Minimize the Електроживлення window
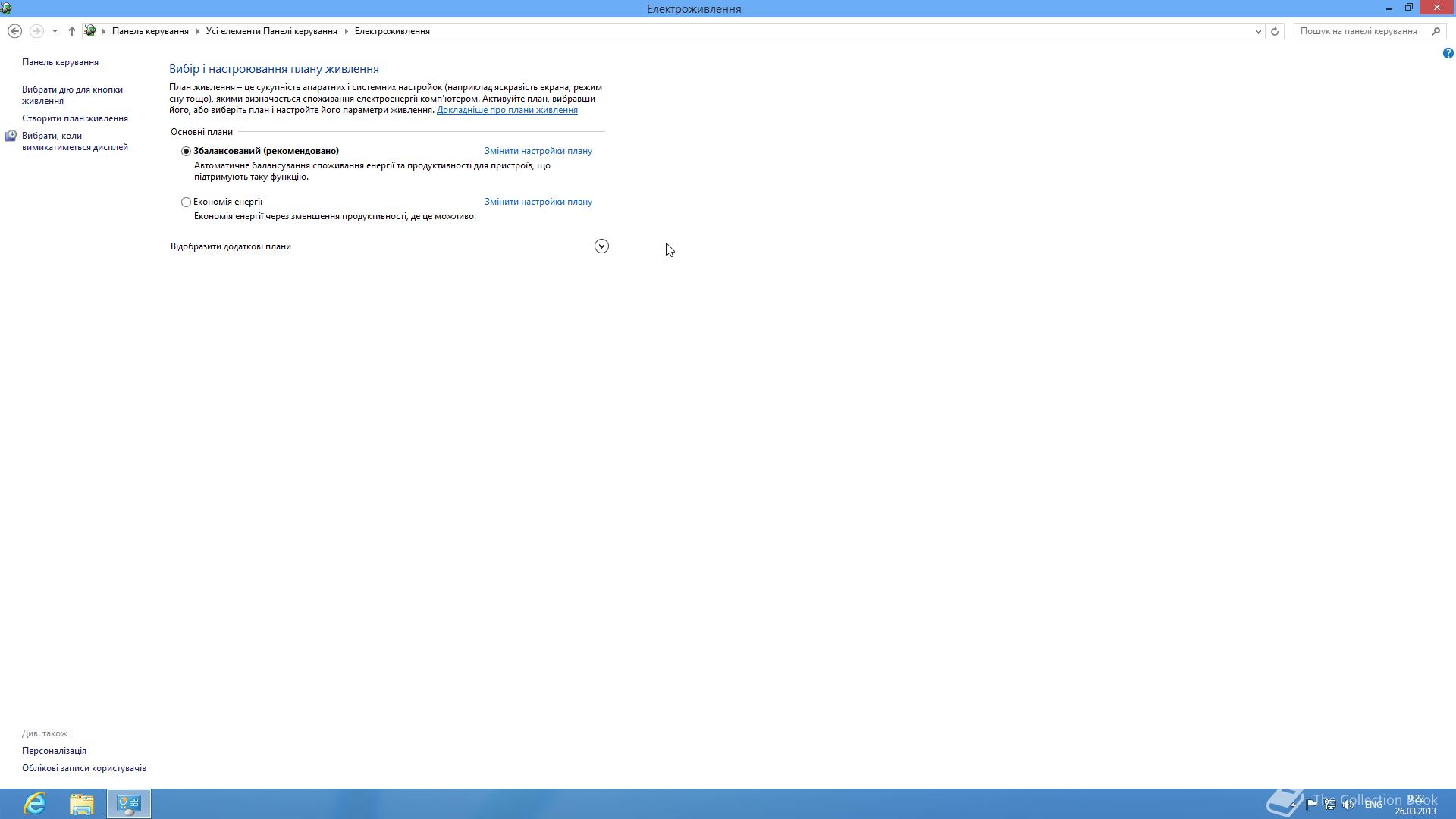Image resolution: width=1456 pixels, height=819 pixels. (1389, 8)
